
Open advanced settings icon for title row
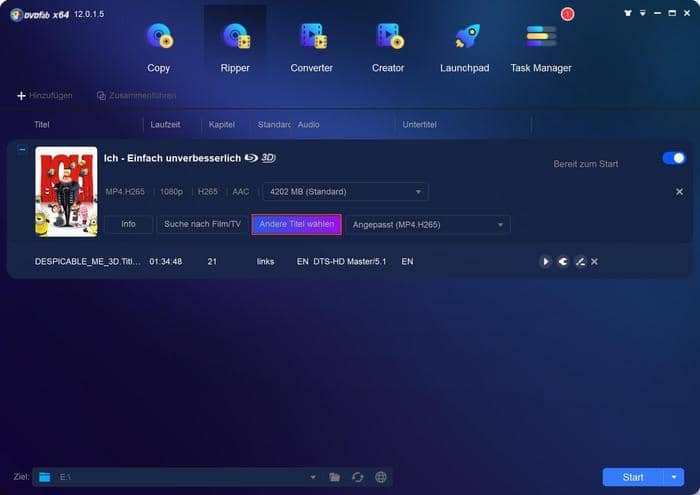pyautogui.click(x=563, y=262)
